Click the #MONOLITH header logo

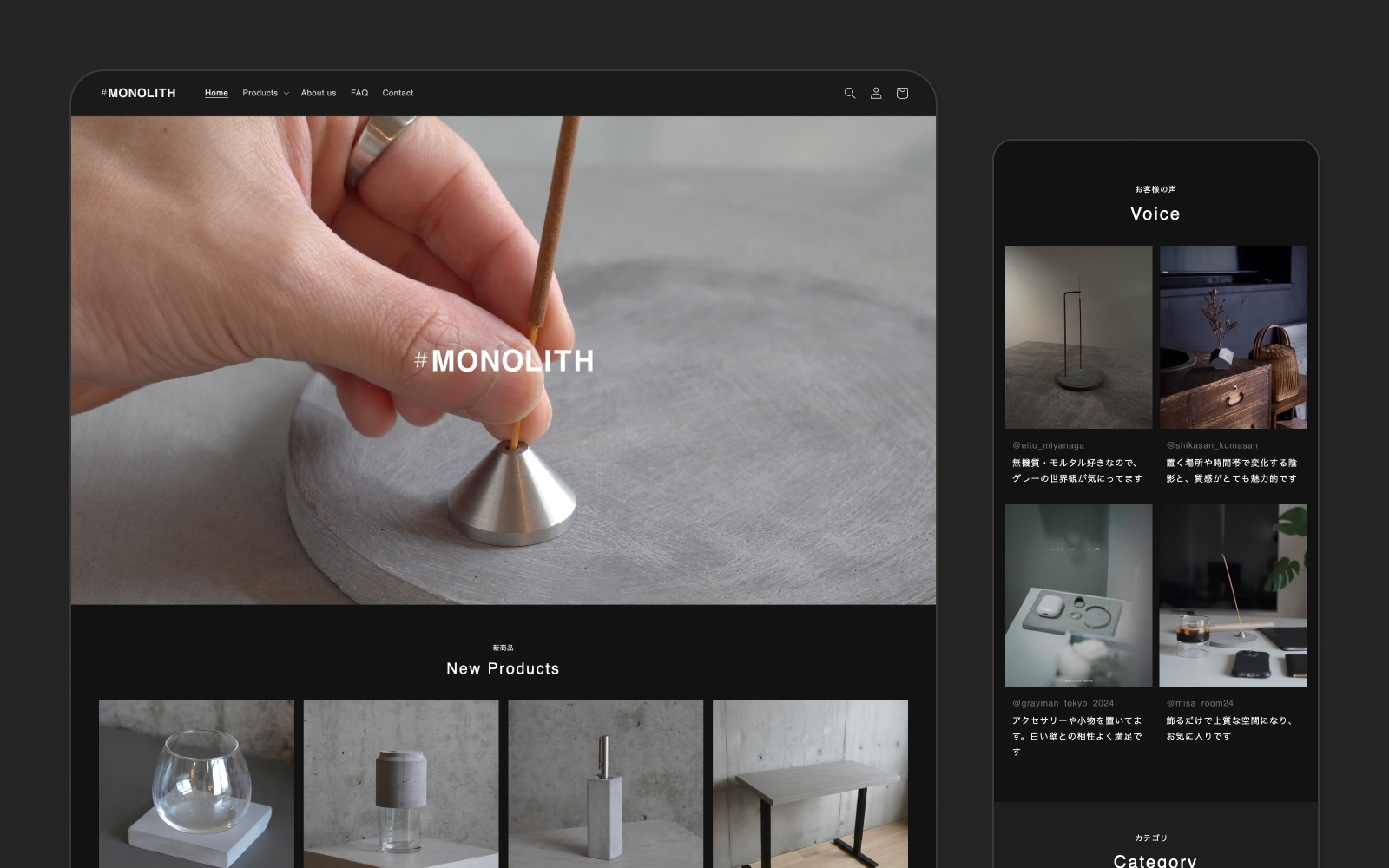coord(139,93)
